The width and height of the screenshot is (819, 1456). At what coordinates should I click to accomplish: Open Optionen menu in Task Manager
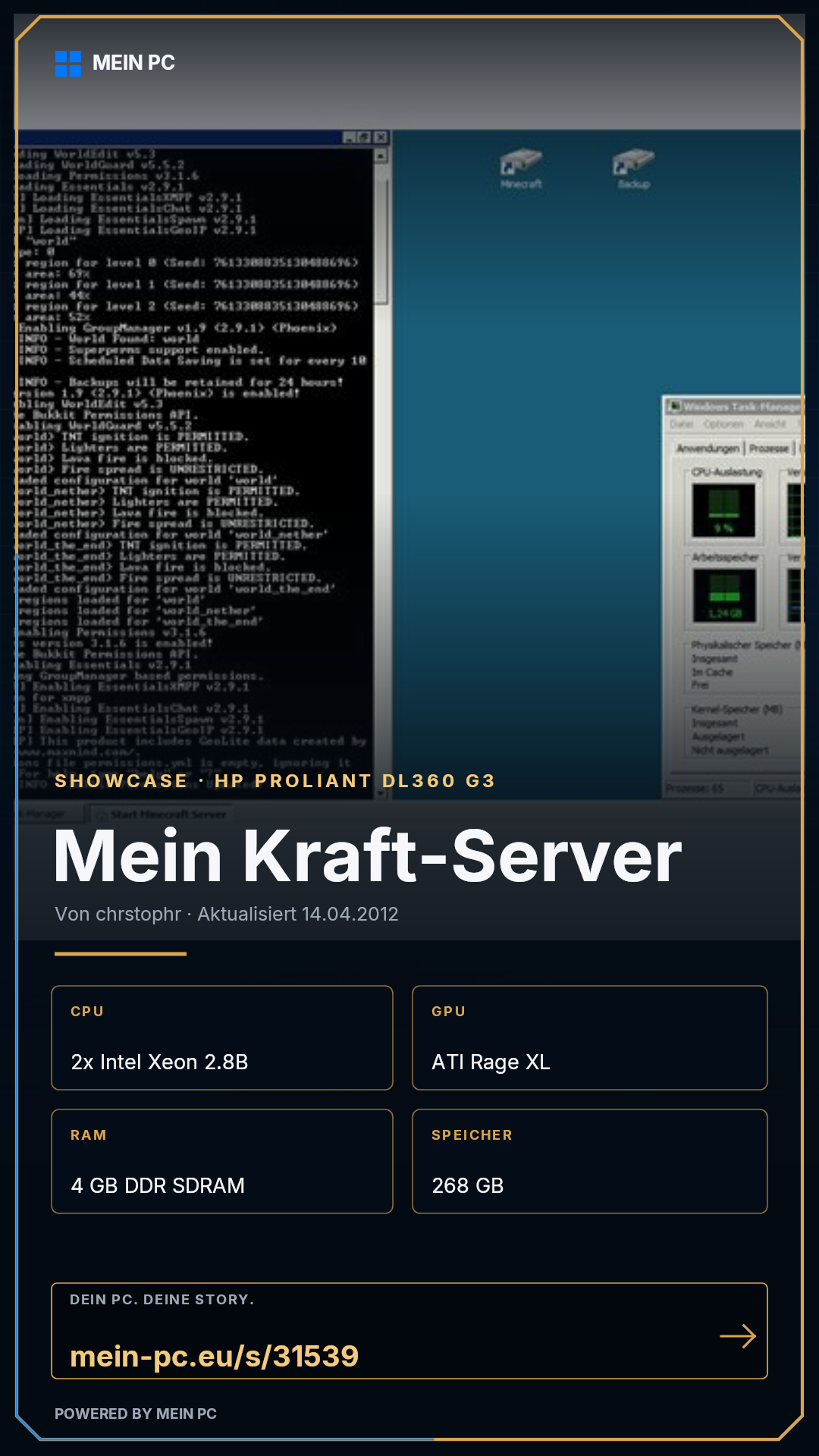click(x=723, y=424)
